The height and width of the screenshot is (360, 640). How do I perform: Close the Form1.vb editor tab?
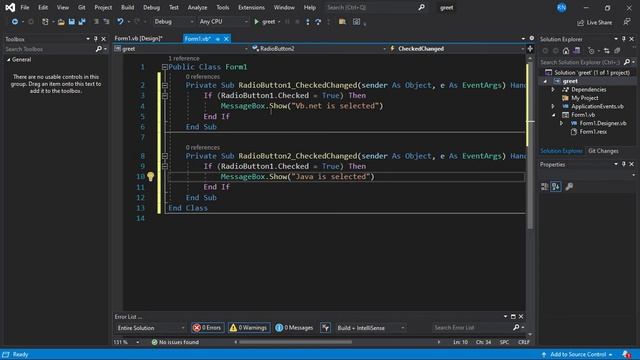[x=226, y=39]
